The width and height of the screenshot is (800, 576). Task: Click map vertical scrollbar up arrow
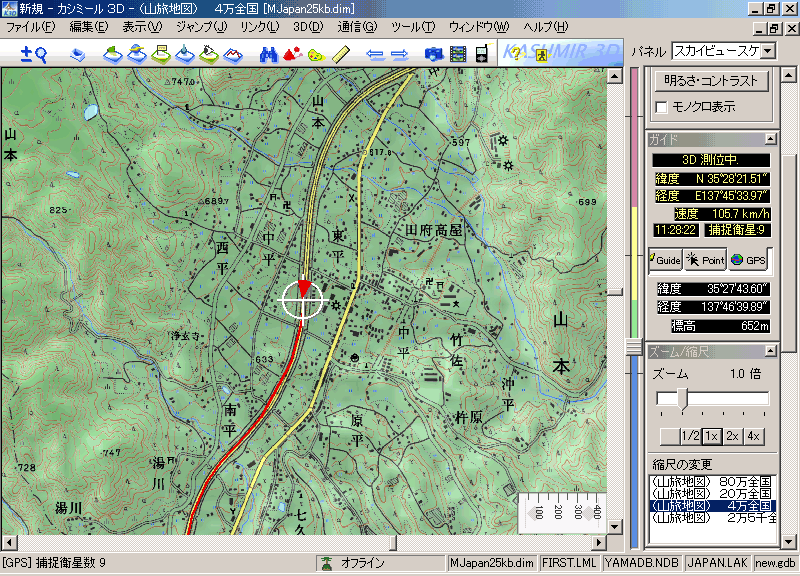[615, 77]
